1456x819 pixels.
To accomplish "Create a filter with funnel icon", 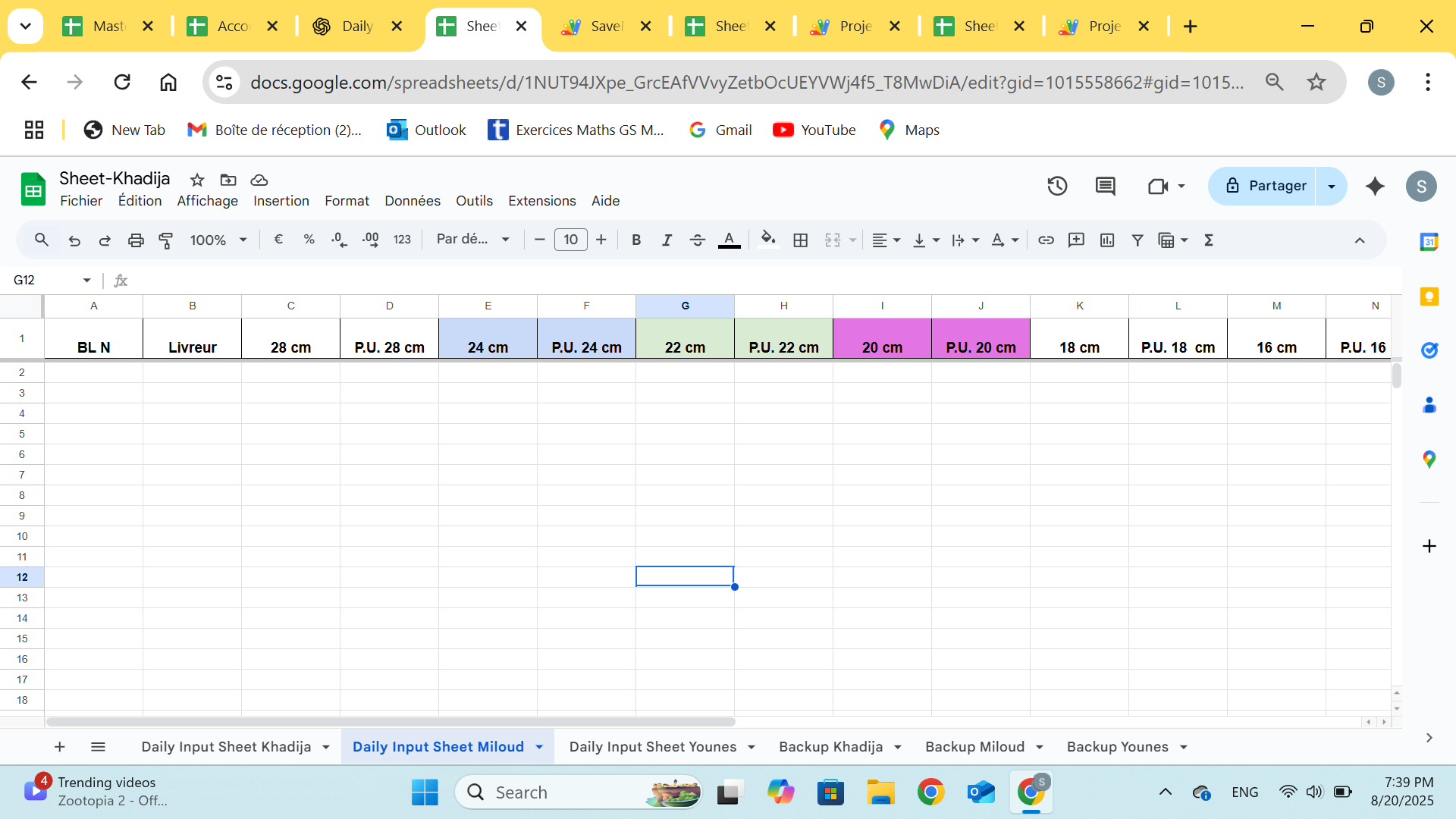I will click(1137, 240).
